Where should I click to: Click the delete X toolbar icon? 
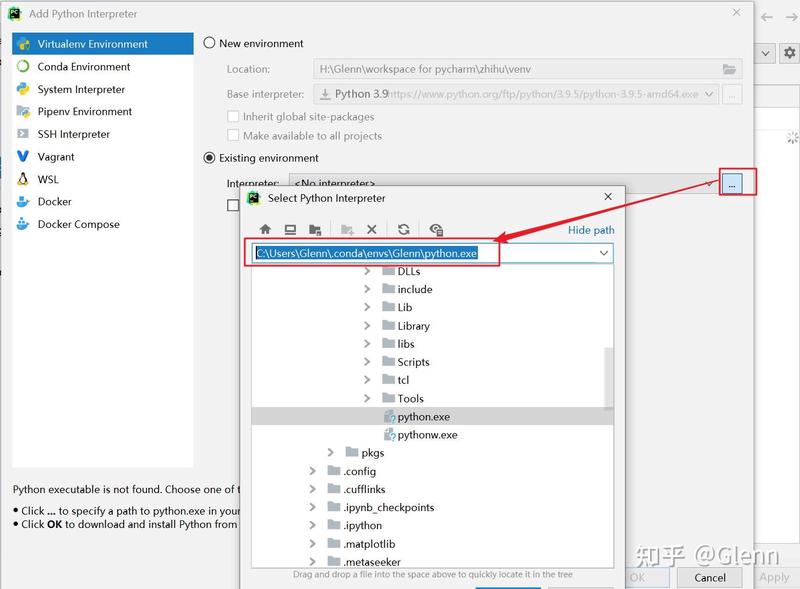(372, 230)
